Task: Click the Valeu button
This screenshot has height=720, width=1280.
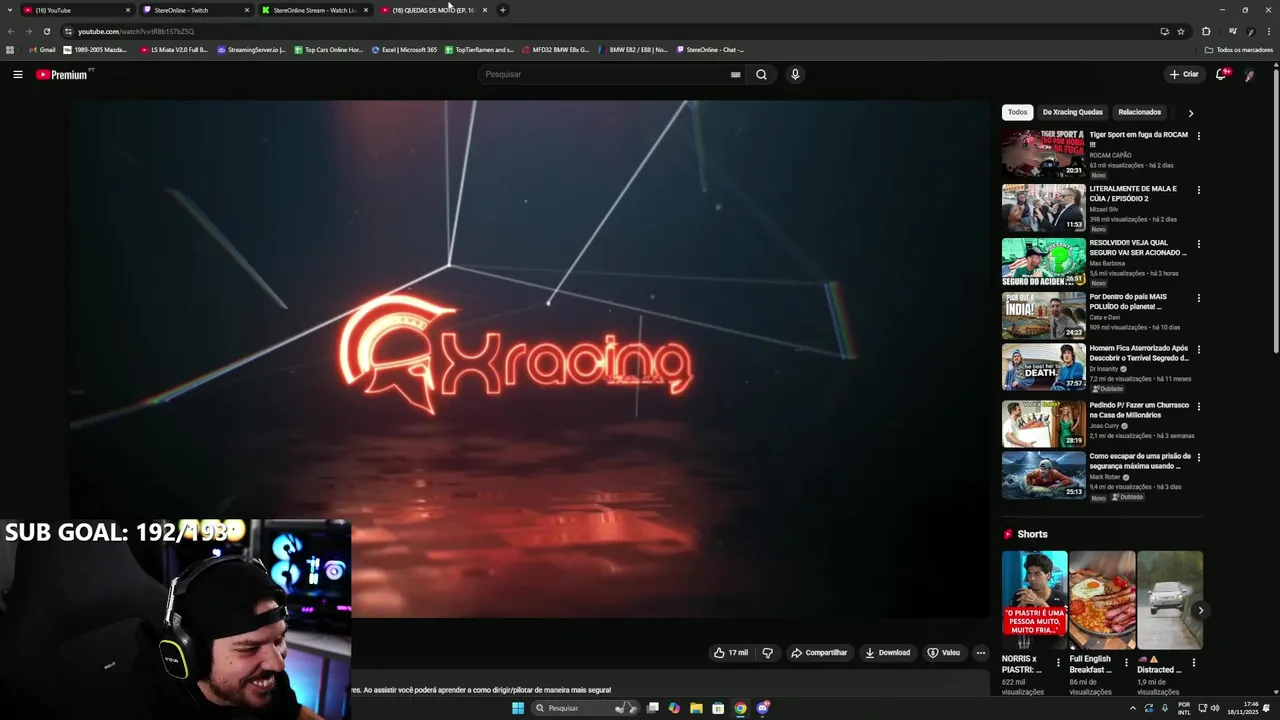Action: [x=943, y=653]
